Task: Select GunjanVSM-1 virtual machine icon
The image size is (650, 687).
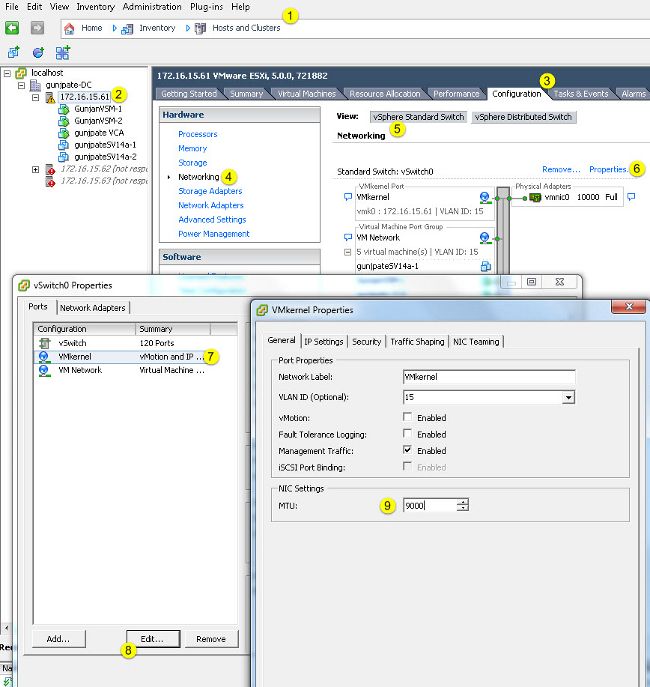Action: [64, 109]
